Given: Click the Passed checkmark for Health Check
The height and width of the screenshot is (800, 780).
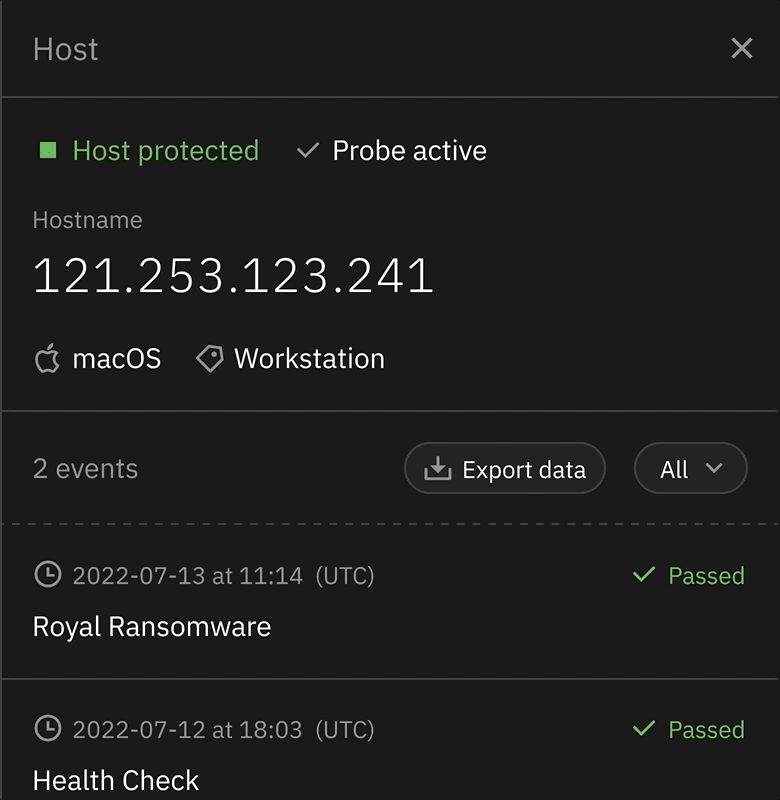Looking at the screenshot, I should (x=644, y=729).
